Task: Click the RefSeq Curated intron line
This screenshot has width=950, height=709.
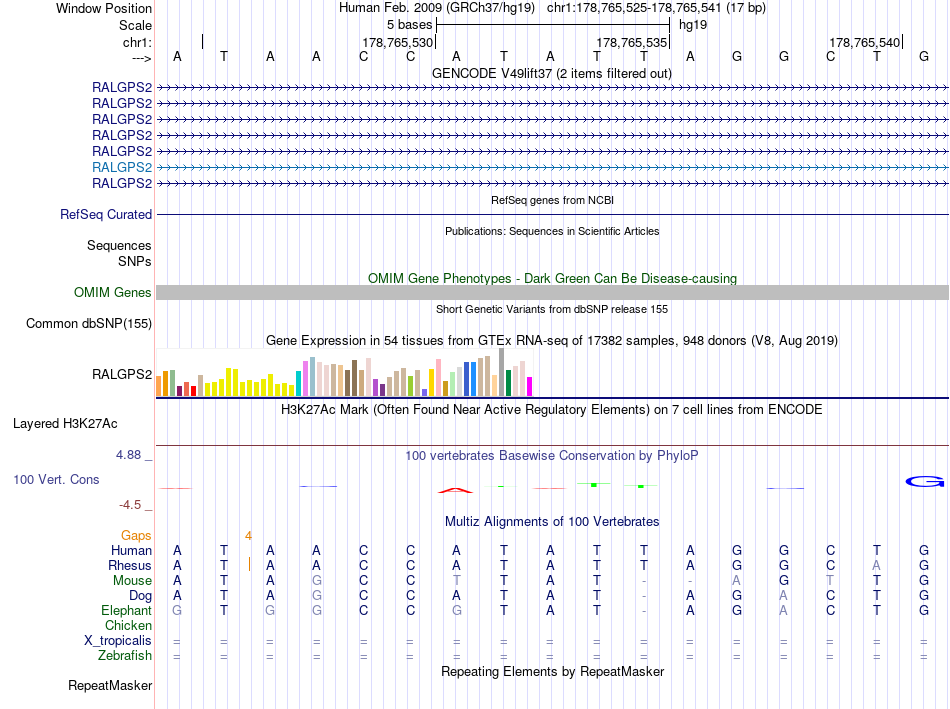Action: (552, 215)
